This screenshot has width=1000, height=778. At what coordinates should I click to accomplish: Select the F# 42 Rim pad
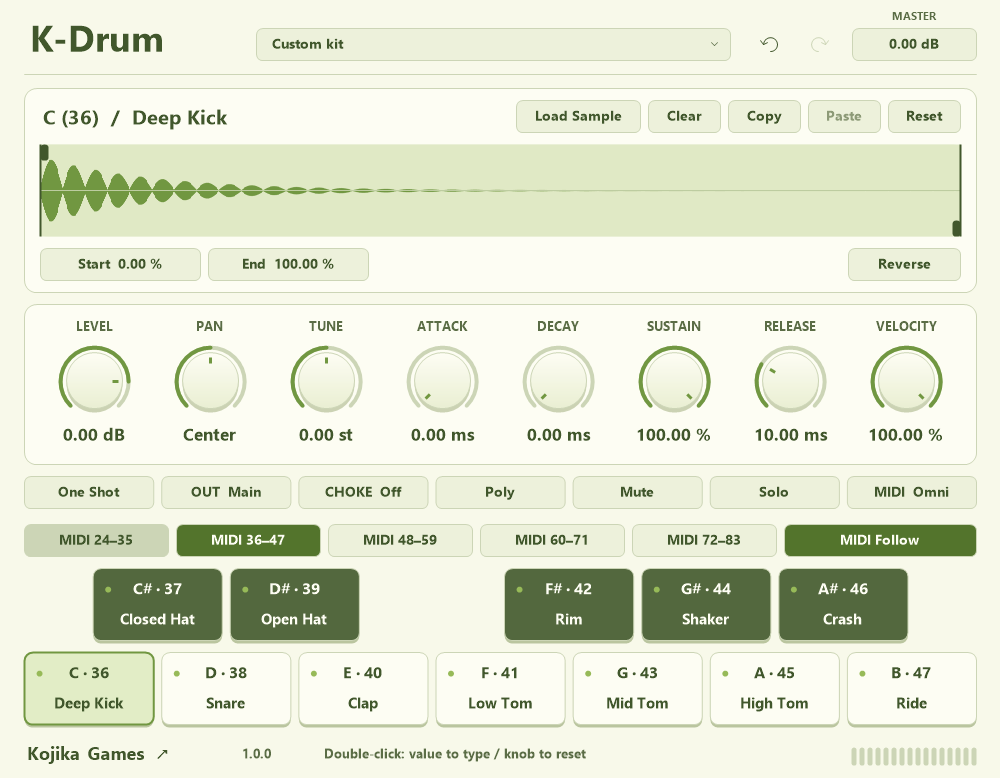(x=569, y=605)
